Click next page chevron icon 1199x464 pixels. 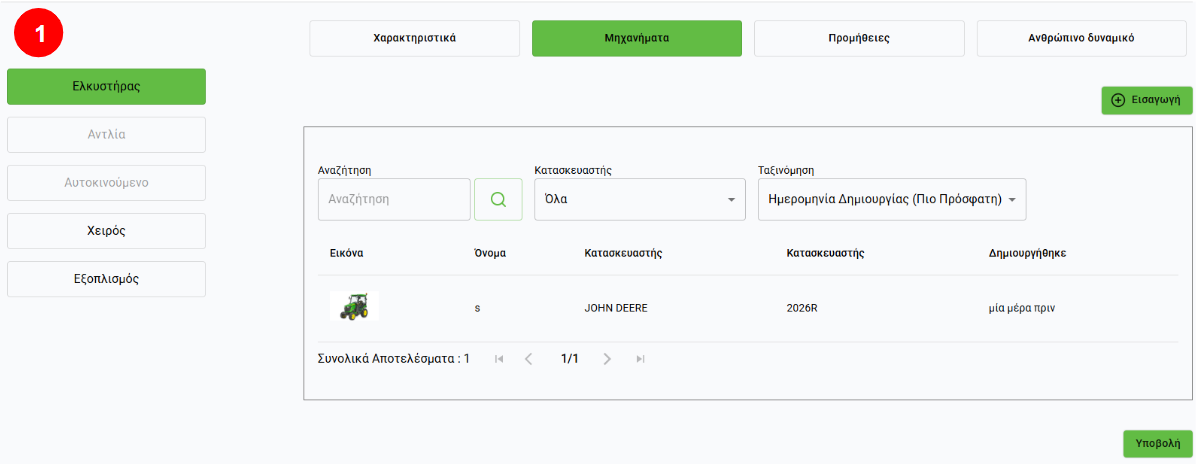(607, 358)
